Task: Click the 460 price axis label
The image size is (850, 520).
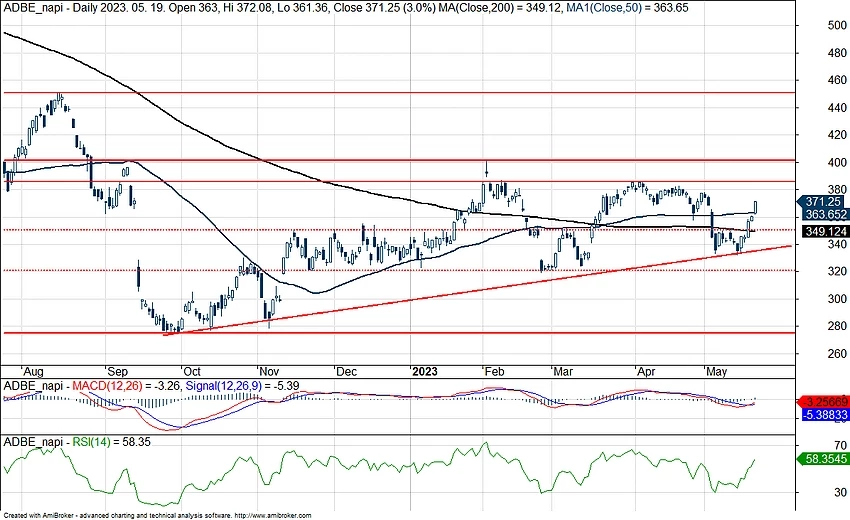Action: 838,80
